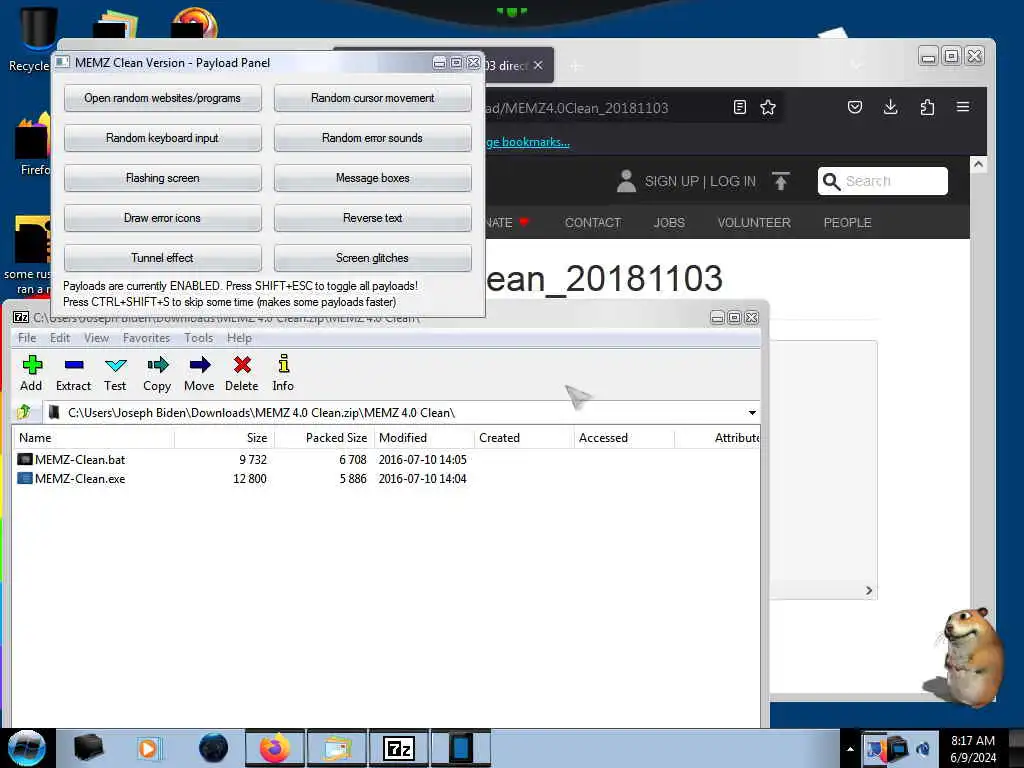The image size is (1024, 768).
Task: Open the PEOPLE navigation link
Action: pyautogui.click(x=847, y=222)
